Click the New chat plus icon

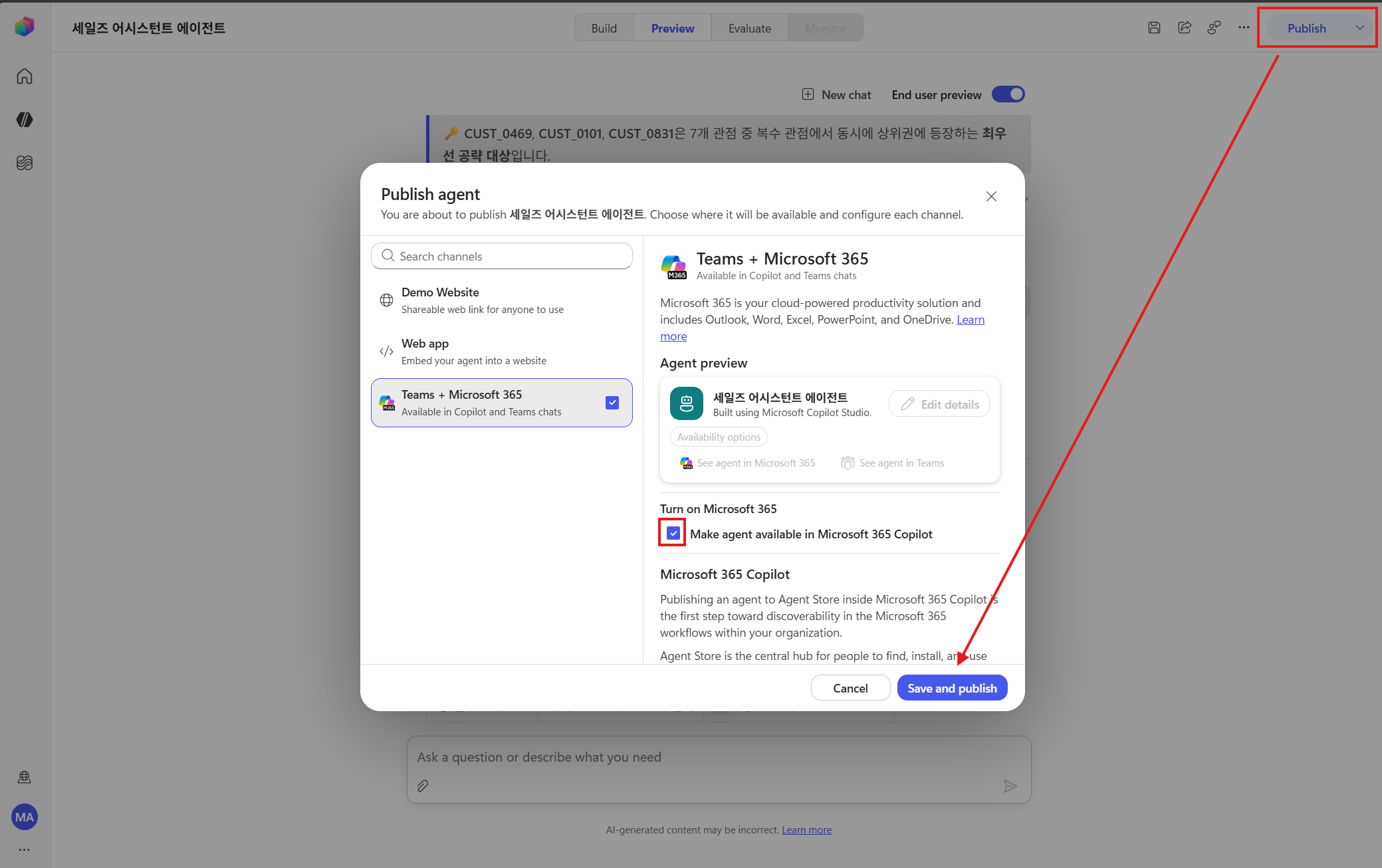pyautogui.click(x=808, y=94)
